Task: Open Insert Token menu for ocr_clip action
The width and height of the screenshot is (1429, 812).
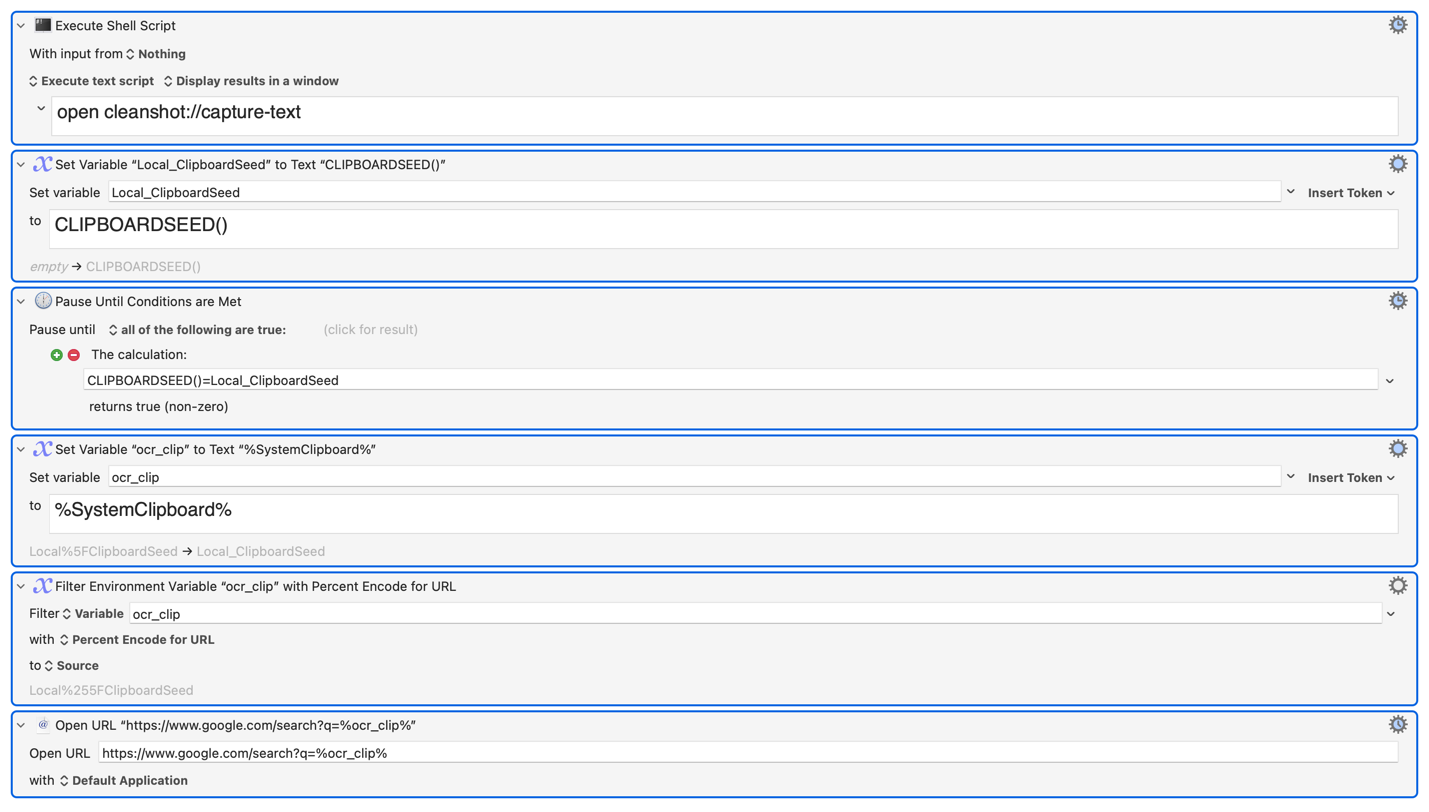Action: tap(1351, 478)
